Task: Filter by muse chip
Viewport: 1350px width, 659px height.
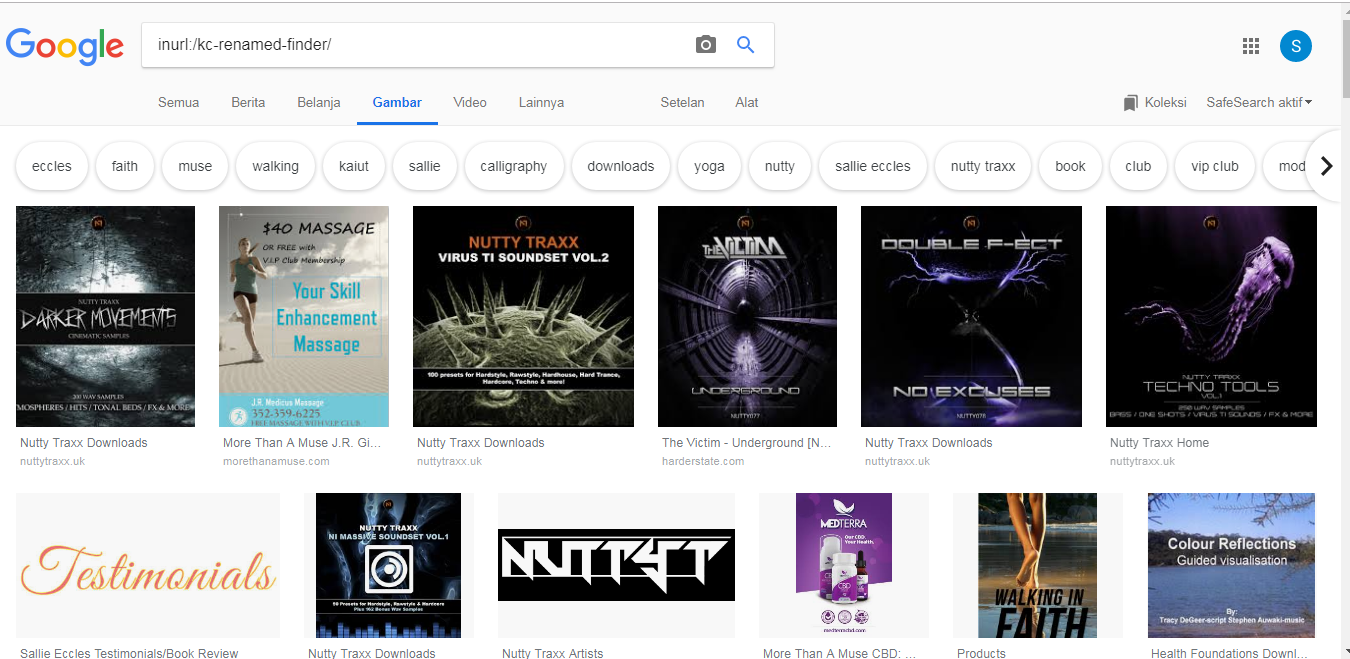Action: tap(195, 166)
